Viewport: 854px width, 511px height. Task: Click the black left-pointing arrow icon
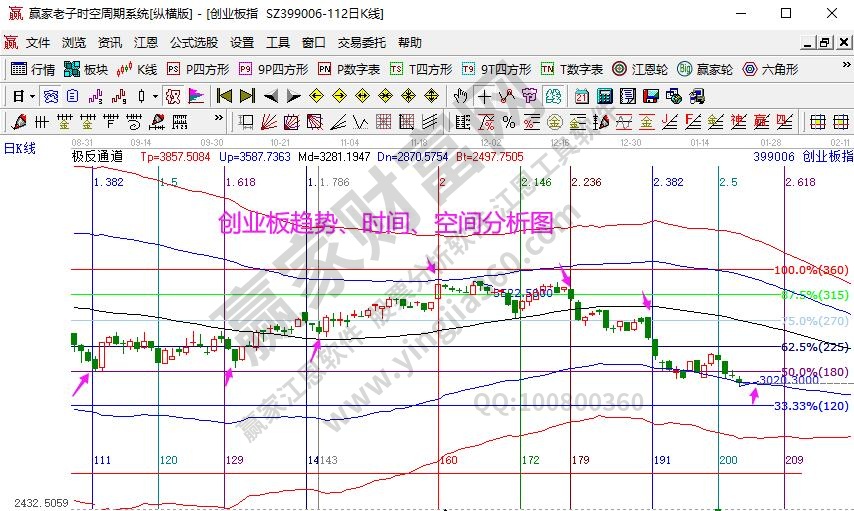[x=271, y=96]
